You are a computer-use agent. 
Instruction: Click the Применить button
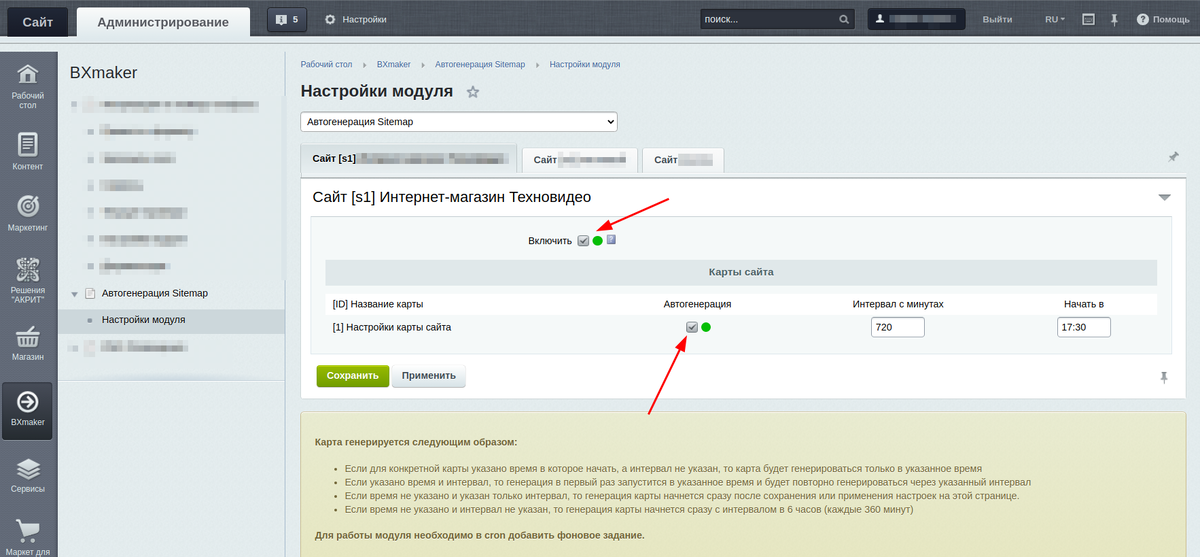pyautogui.click(x=428, y=376)
